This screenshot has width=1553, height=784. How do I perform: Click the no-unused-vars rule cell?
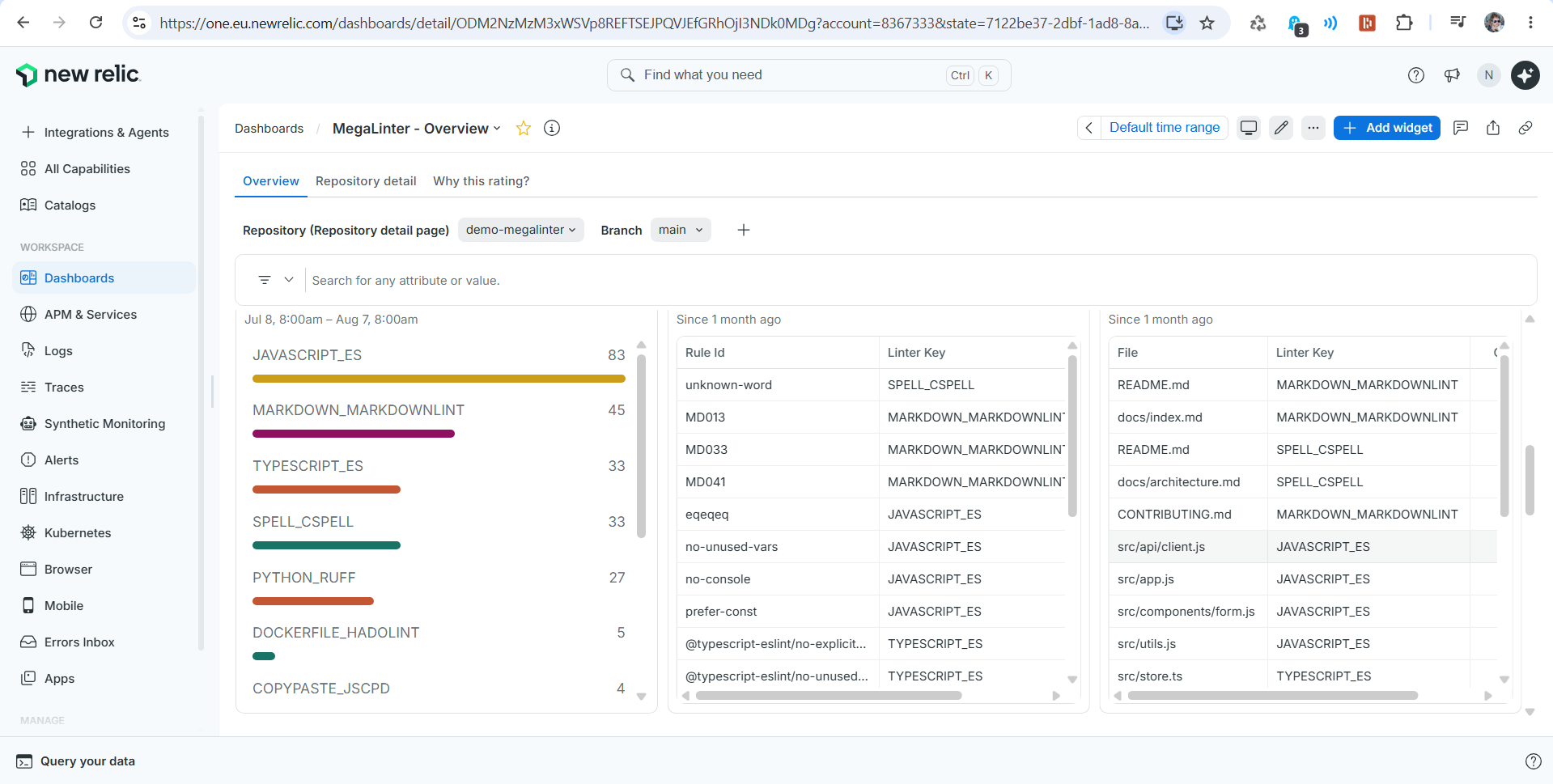tap(778, 547)
